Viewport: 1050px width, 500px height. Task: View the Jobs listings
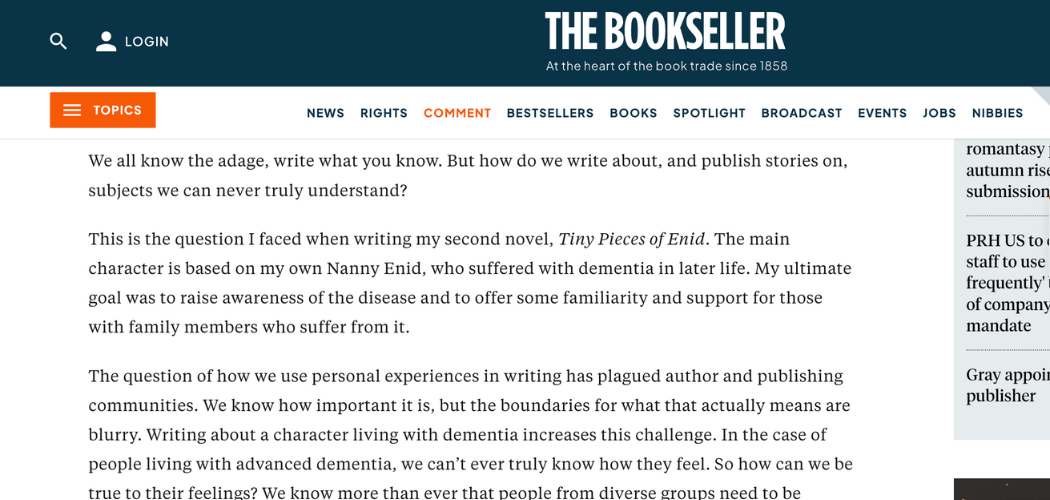(x=939, y=113)
